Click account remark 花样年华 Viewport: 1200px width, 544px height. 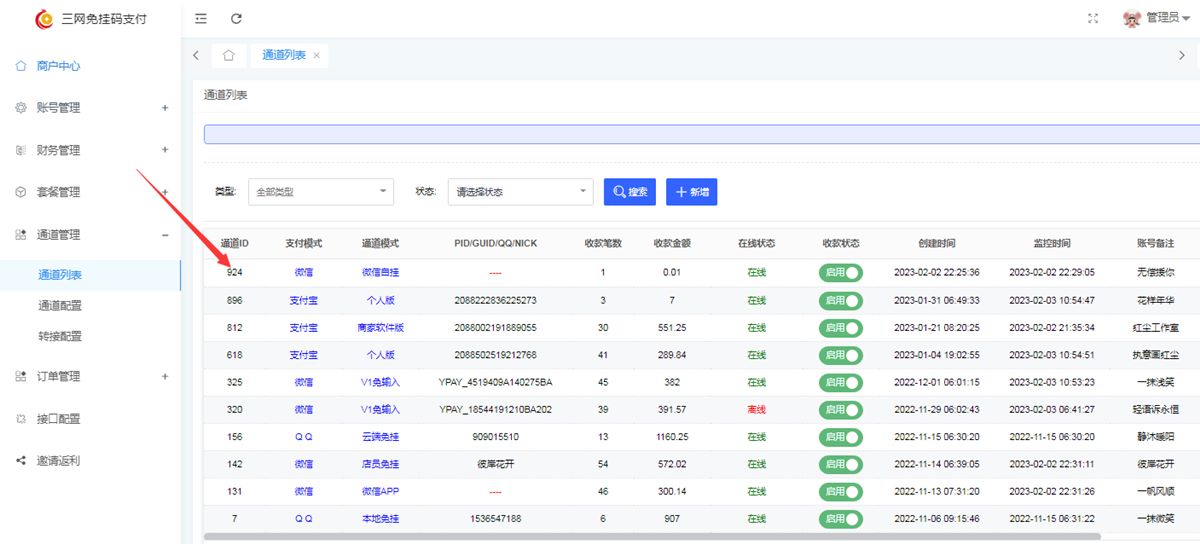[1156, 300]
